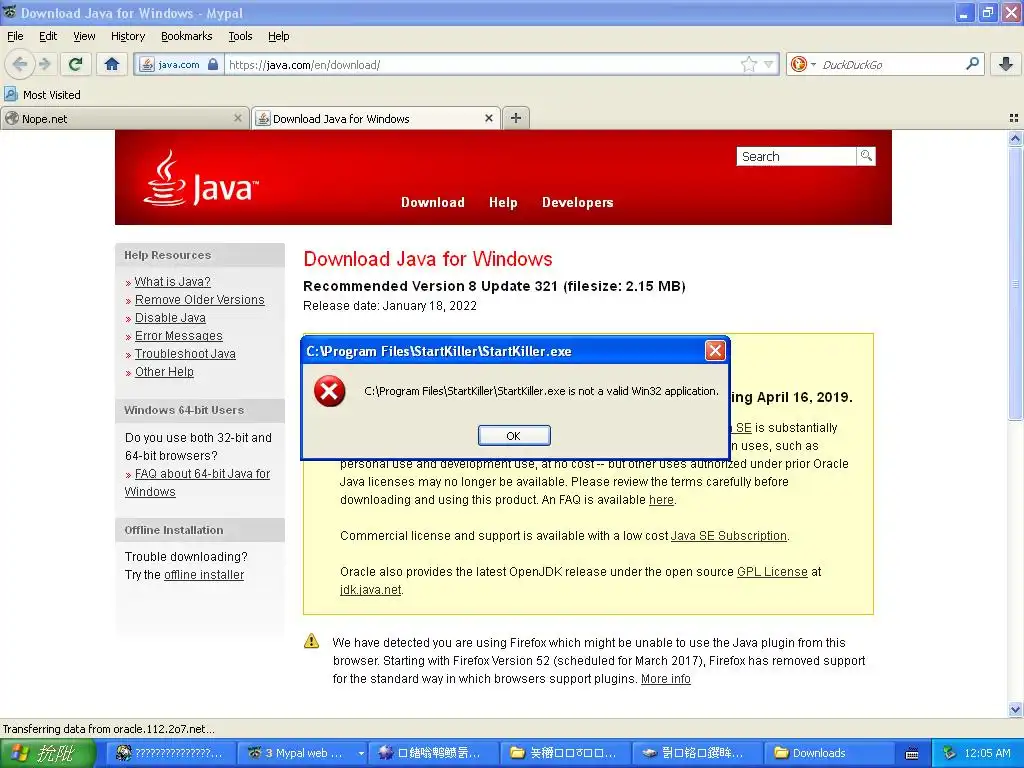Open the Disable Java link
The image size is (1024, 768).
pos(170,318)
